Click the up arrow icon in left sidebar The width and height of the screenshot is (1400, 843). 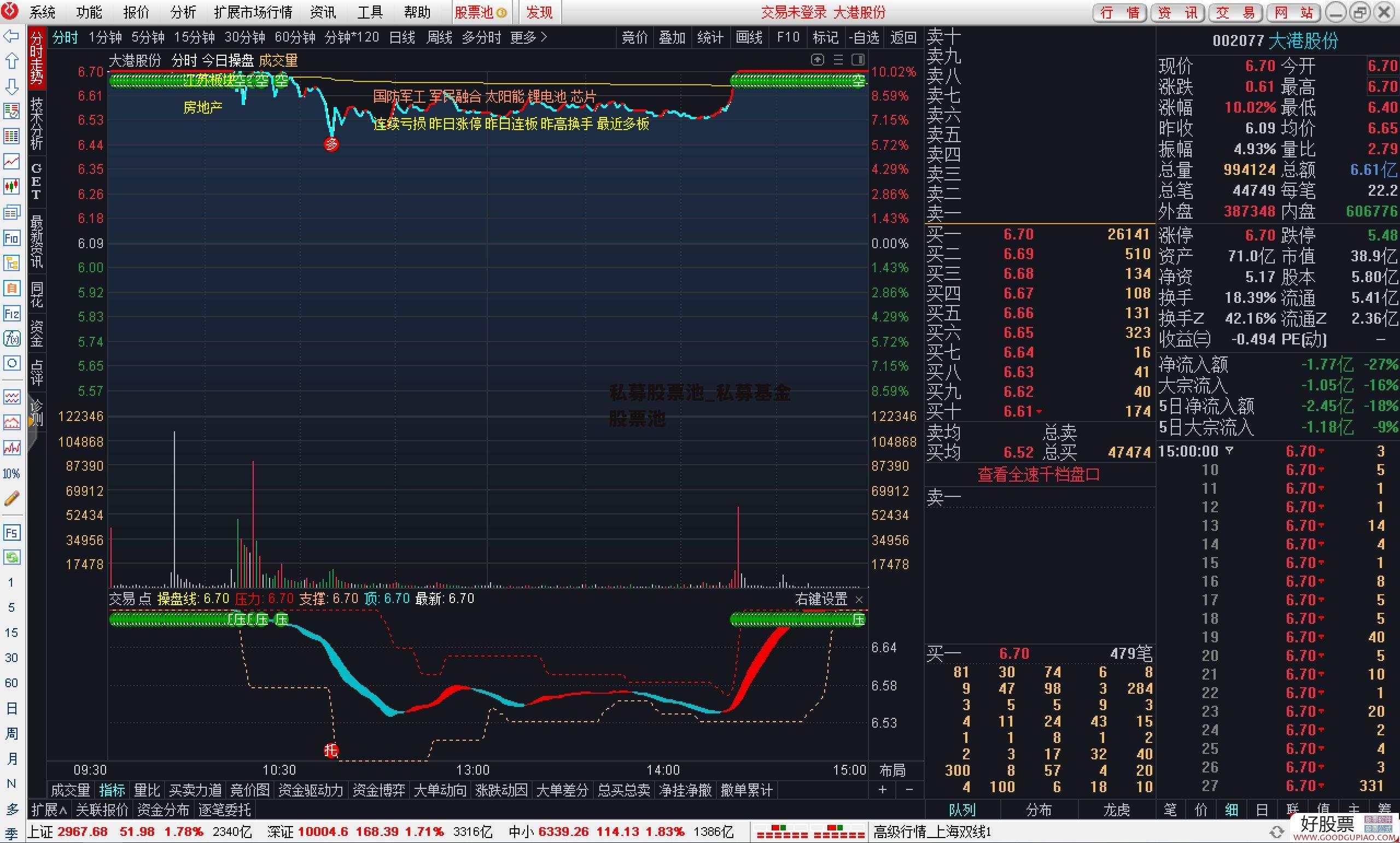coord(11,61)
